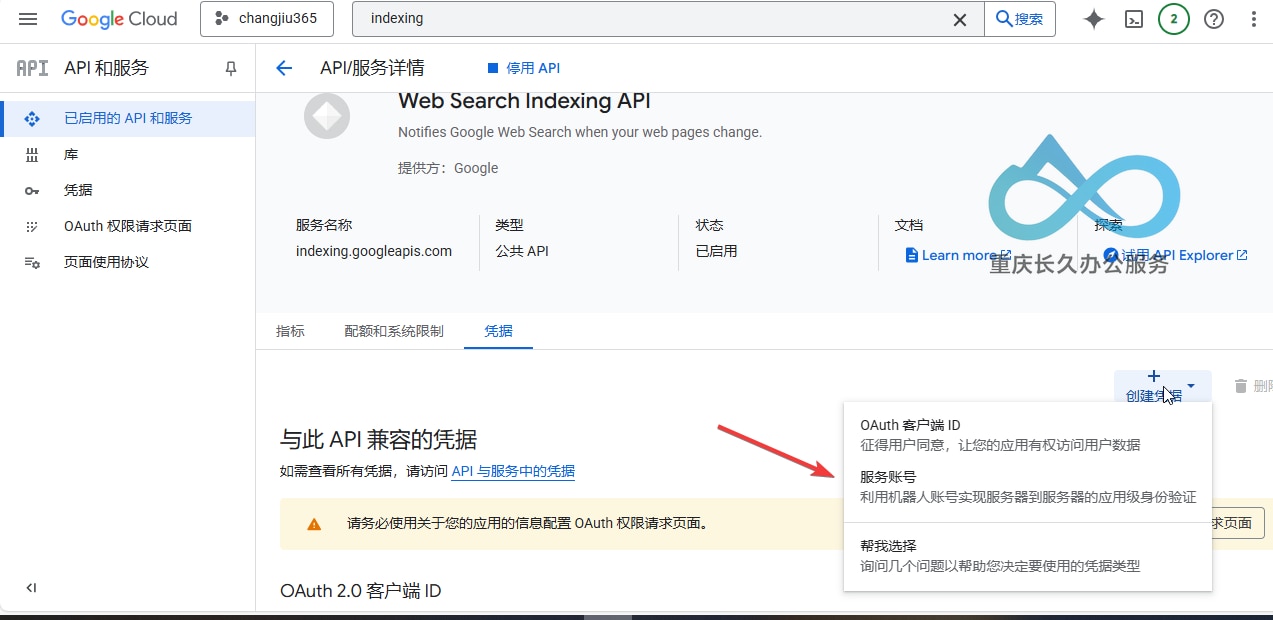Switch to the 配额和系统限制 tab
This screenshot has width=1273, height=620.
coord(394,331)
